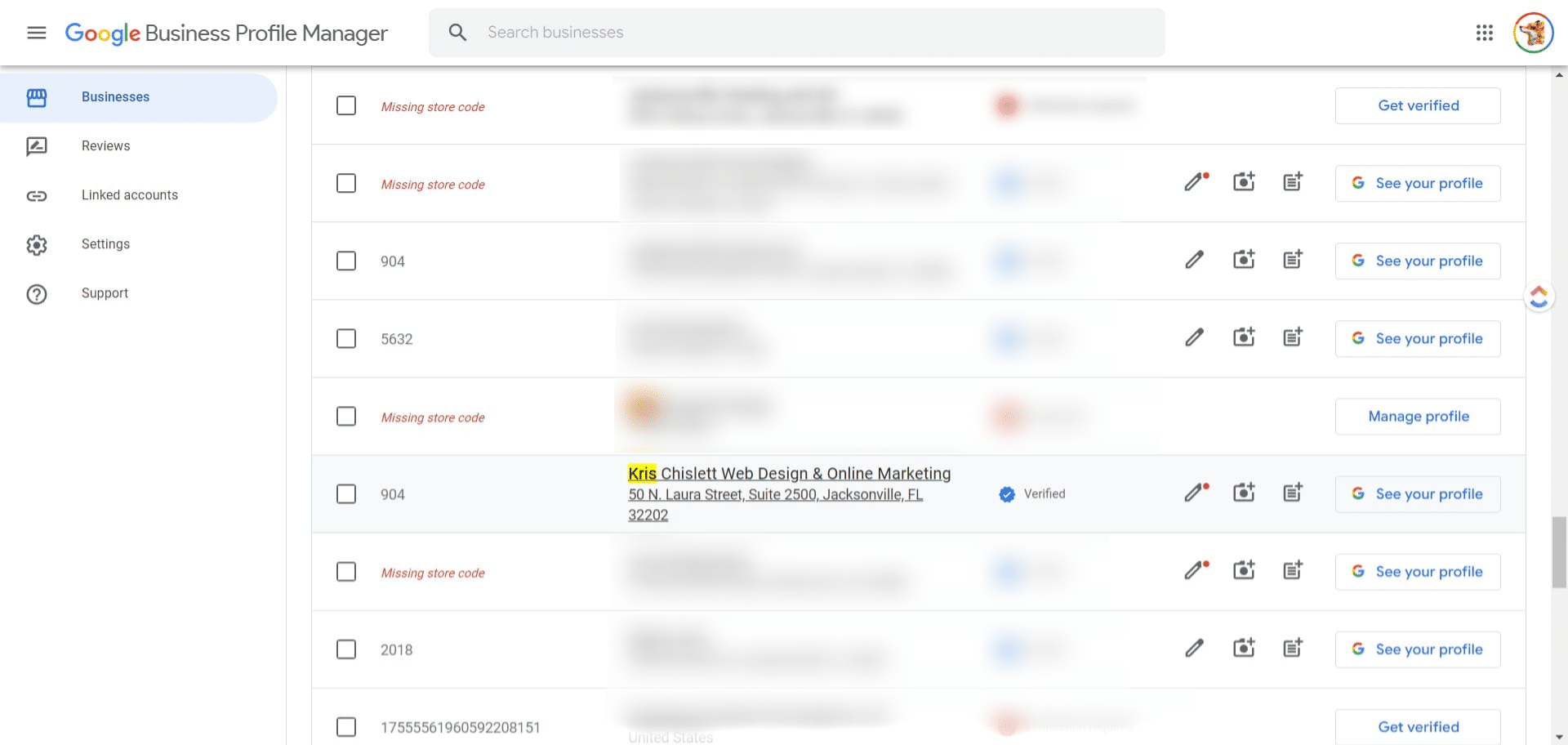
Task: Open Linked accounts
Action: point(139,195)
